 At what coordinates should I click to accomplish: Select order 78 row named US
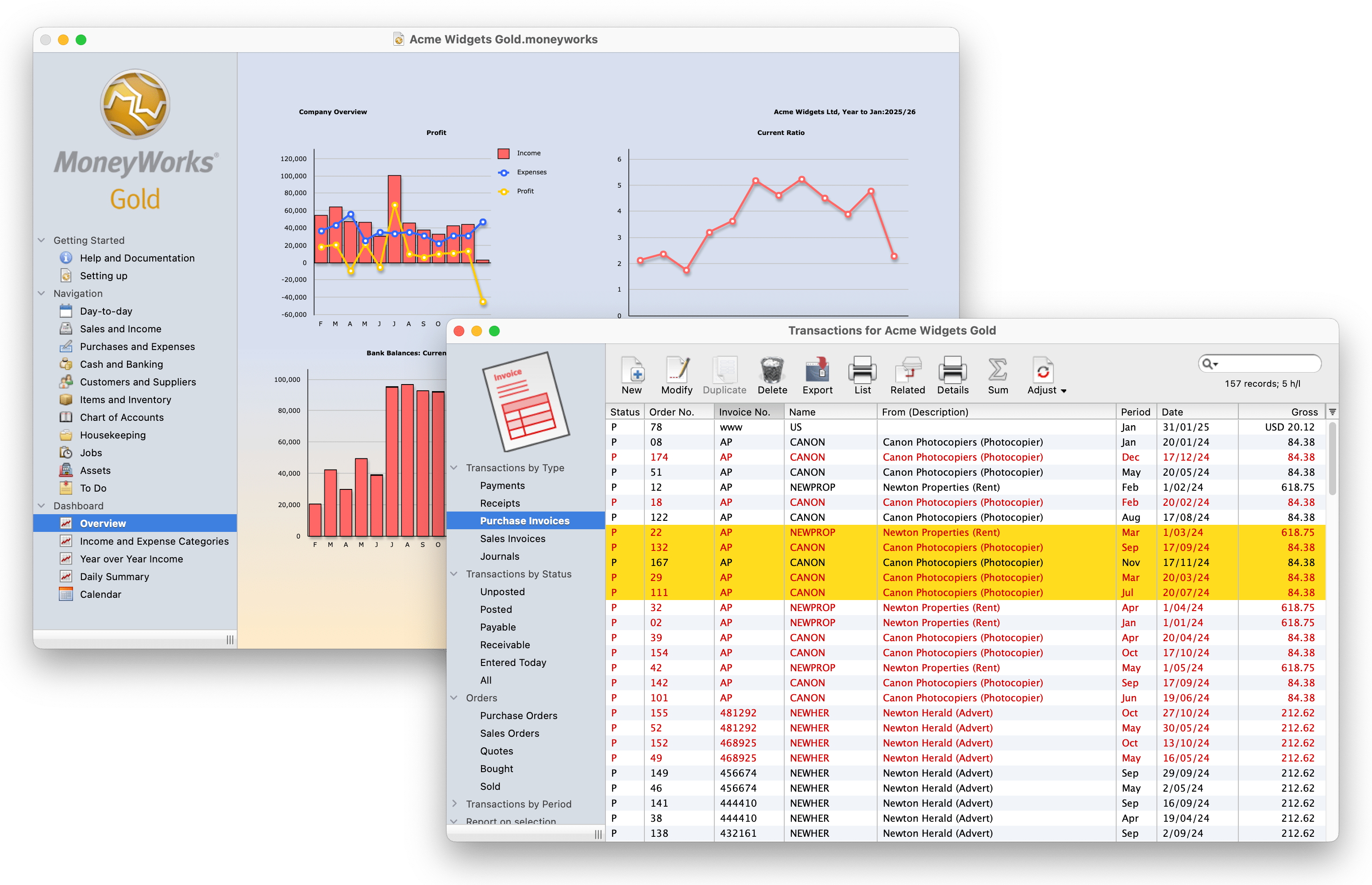[966, 427]
